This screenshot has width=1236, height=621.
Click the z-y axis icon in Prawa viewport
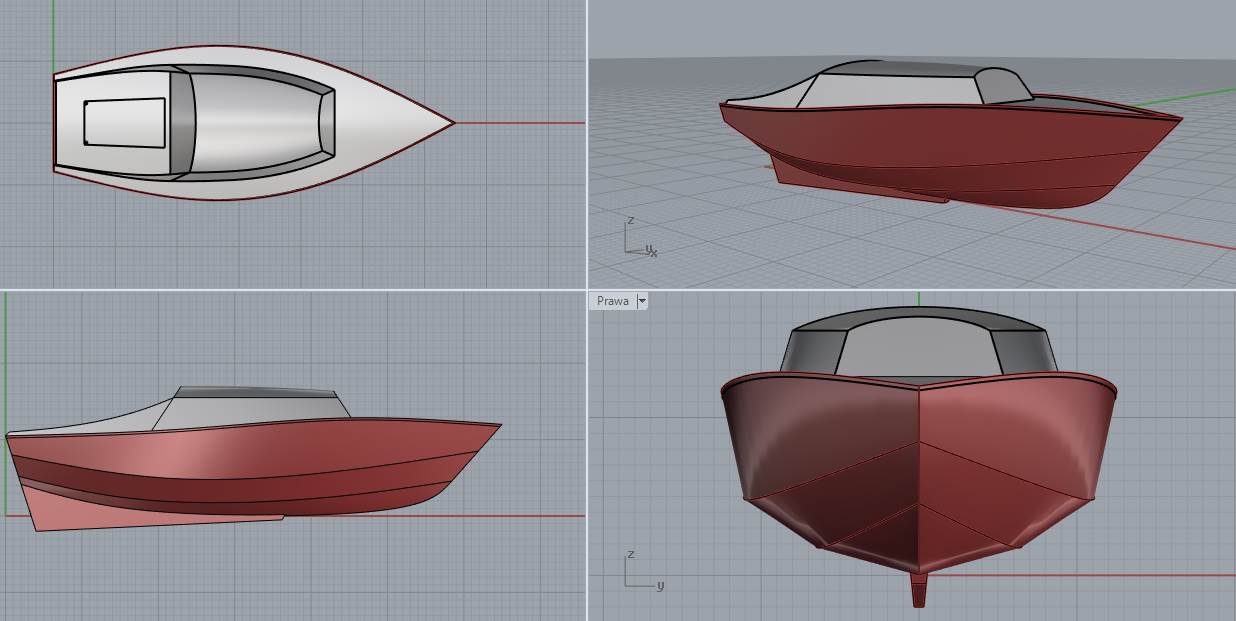pos(640,572)
